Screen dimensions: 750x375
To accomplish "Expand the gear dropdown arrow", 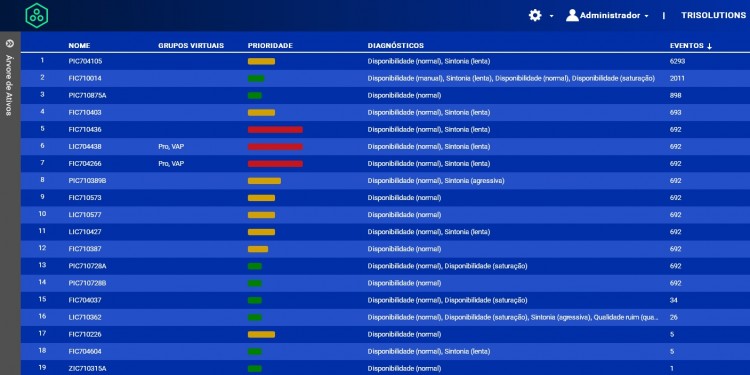I will coord(551,16).
